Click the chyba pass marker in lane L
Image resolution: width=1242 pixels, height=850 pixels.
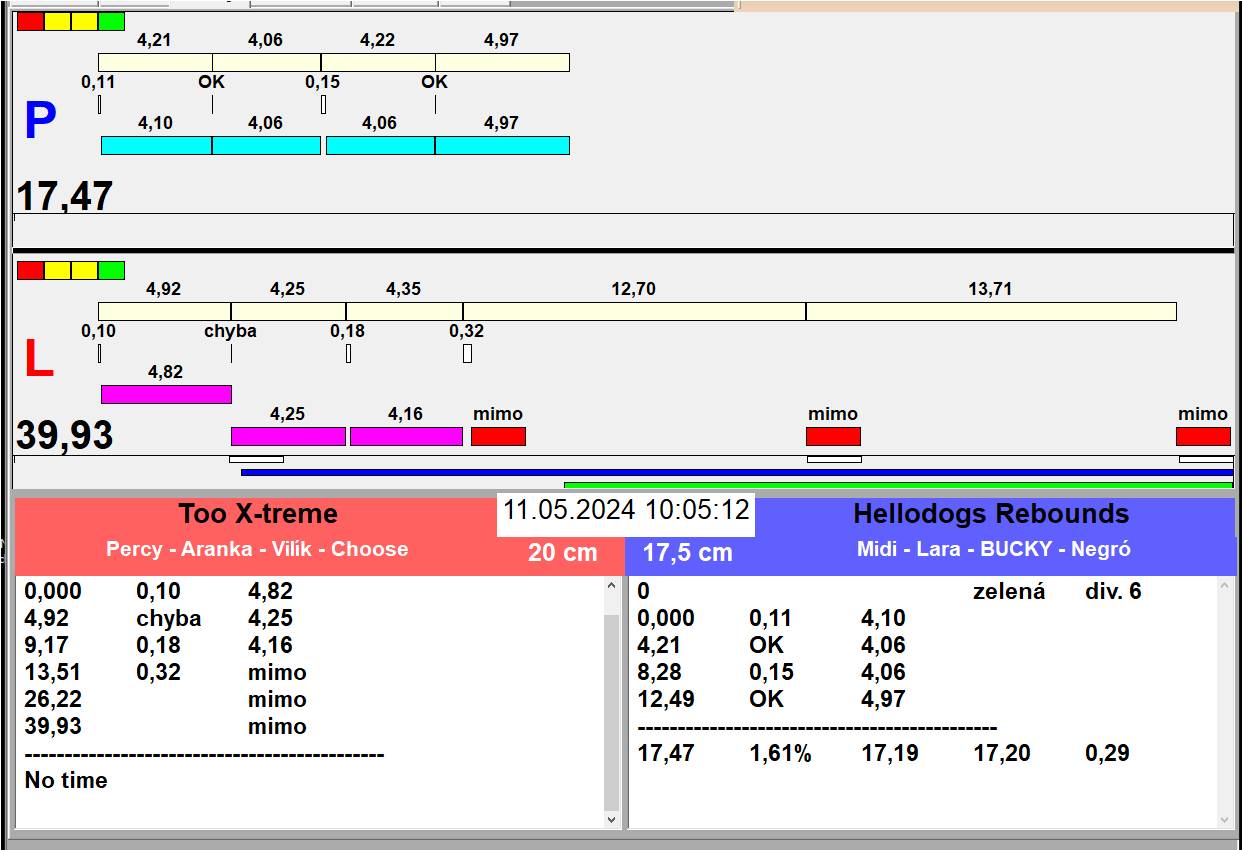230,331
